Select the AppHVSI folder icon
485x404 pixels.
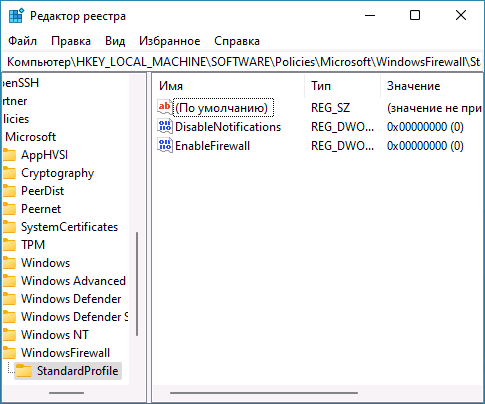coord(10,155)
